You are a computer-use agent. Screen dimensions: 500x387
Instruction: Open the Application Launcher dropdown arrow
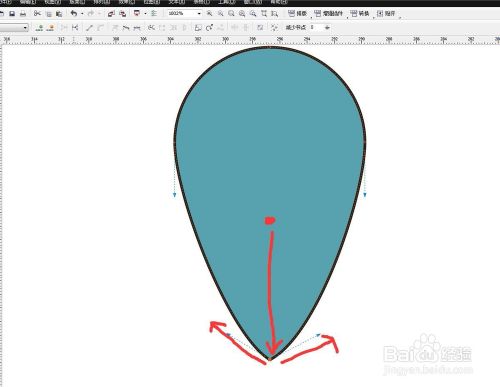[145, 14]
